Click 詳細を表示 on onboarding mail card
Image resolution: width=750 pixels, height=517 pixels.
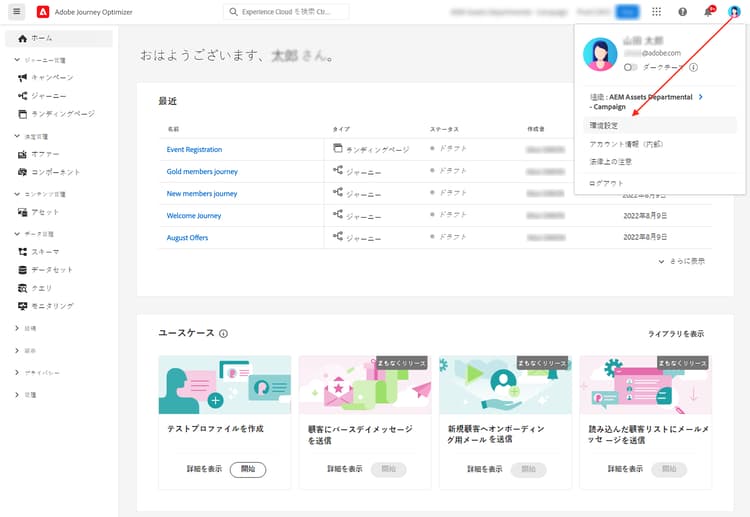point(485,469)
